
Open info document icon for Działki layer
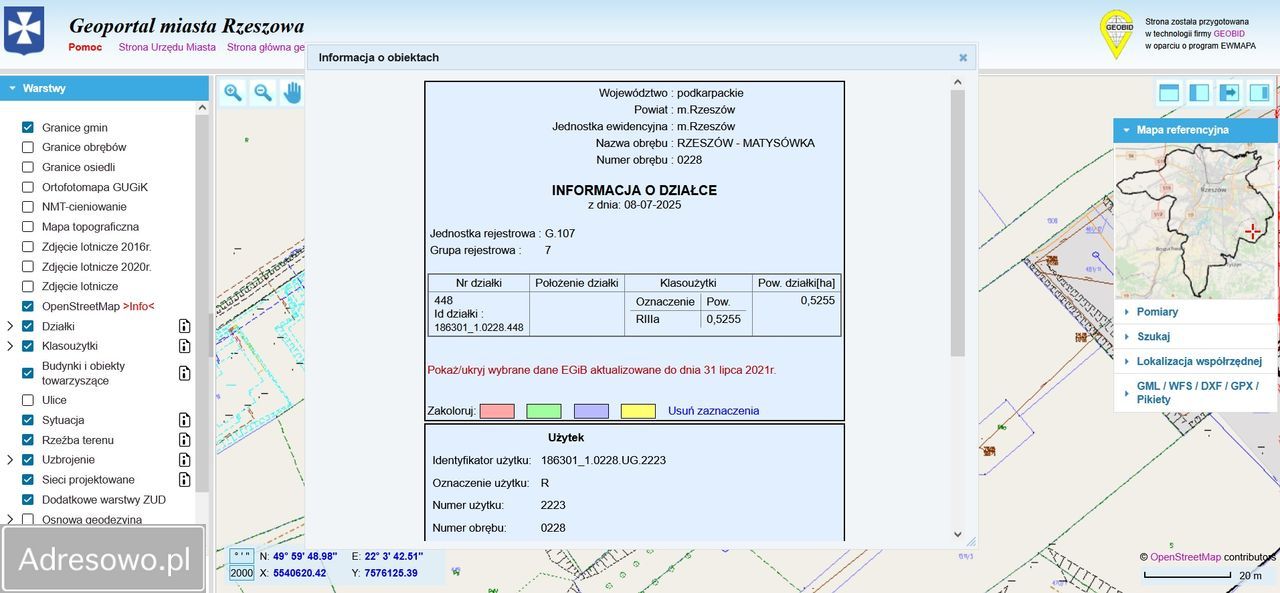(x=184, y=326)
